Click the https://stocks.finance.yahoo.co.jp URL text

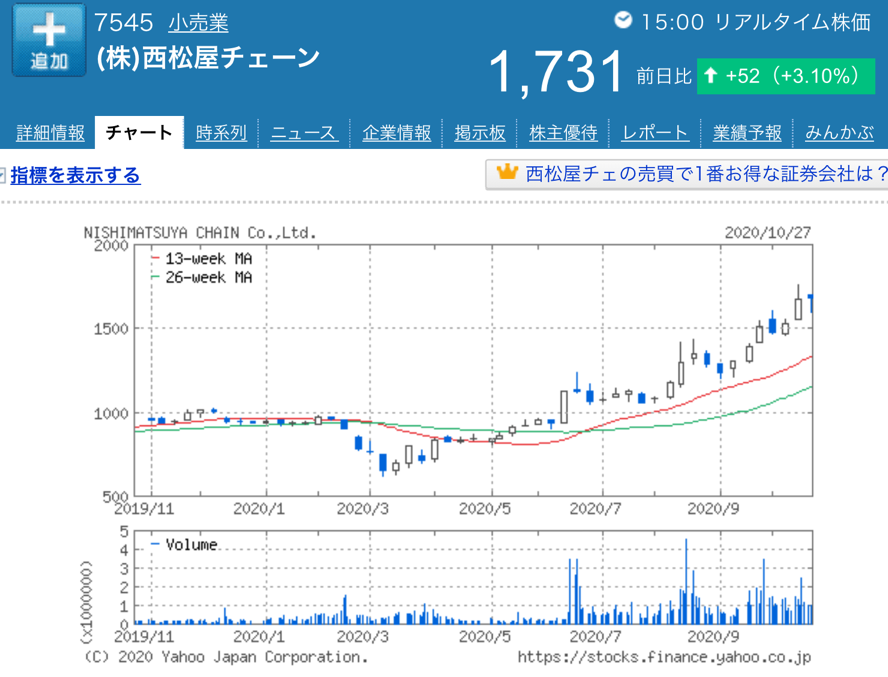pos(664,657)
